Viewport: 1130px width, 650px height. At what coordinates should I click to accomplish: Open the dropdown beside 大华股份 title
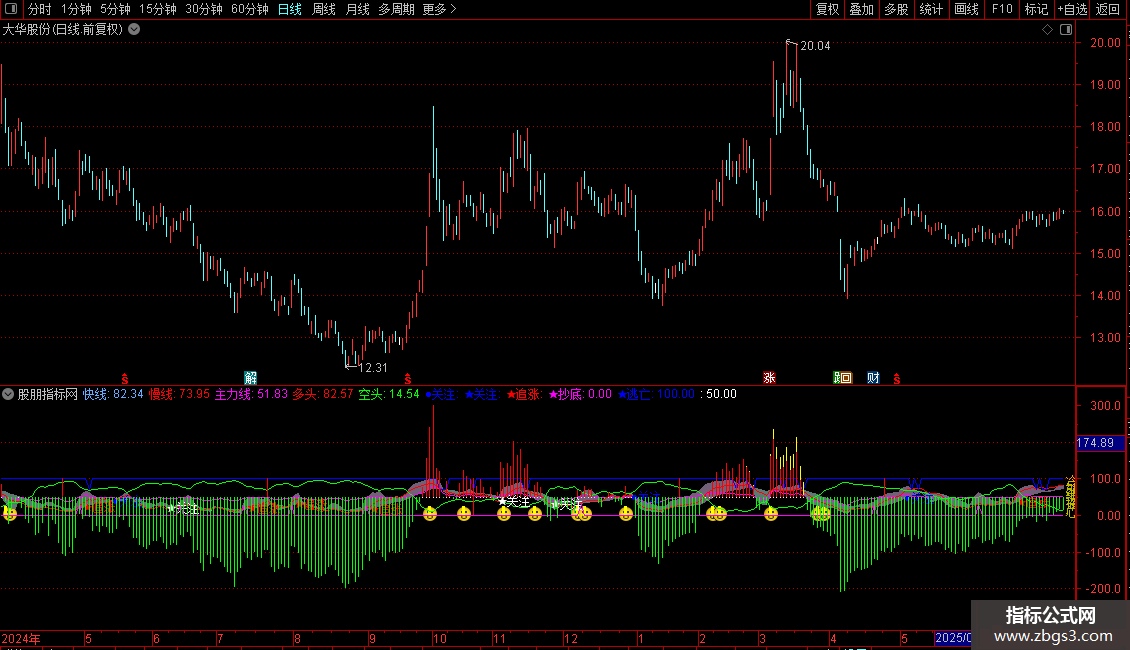pos(134,30)
